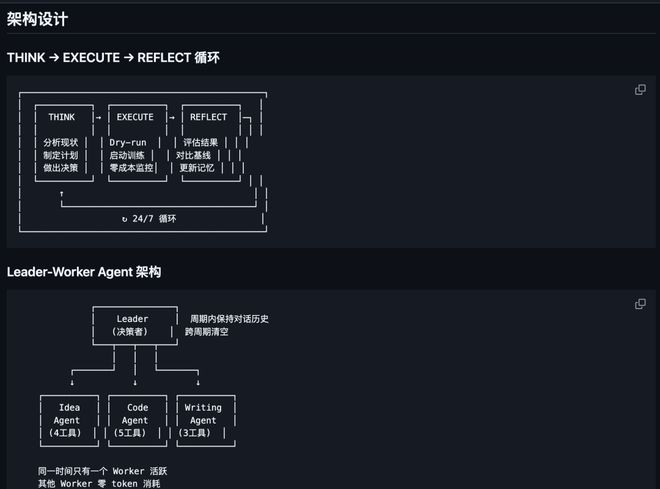Copy the Leader-Worker Agent diagram code block

click(640, 304)
